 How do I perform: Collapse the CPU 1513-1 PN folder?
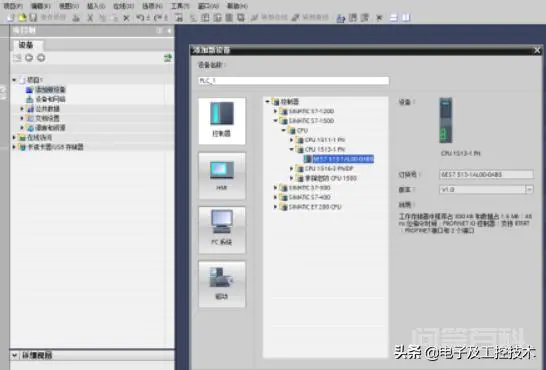292,150
